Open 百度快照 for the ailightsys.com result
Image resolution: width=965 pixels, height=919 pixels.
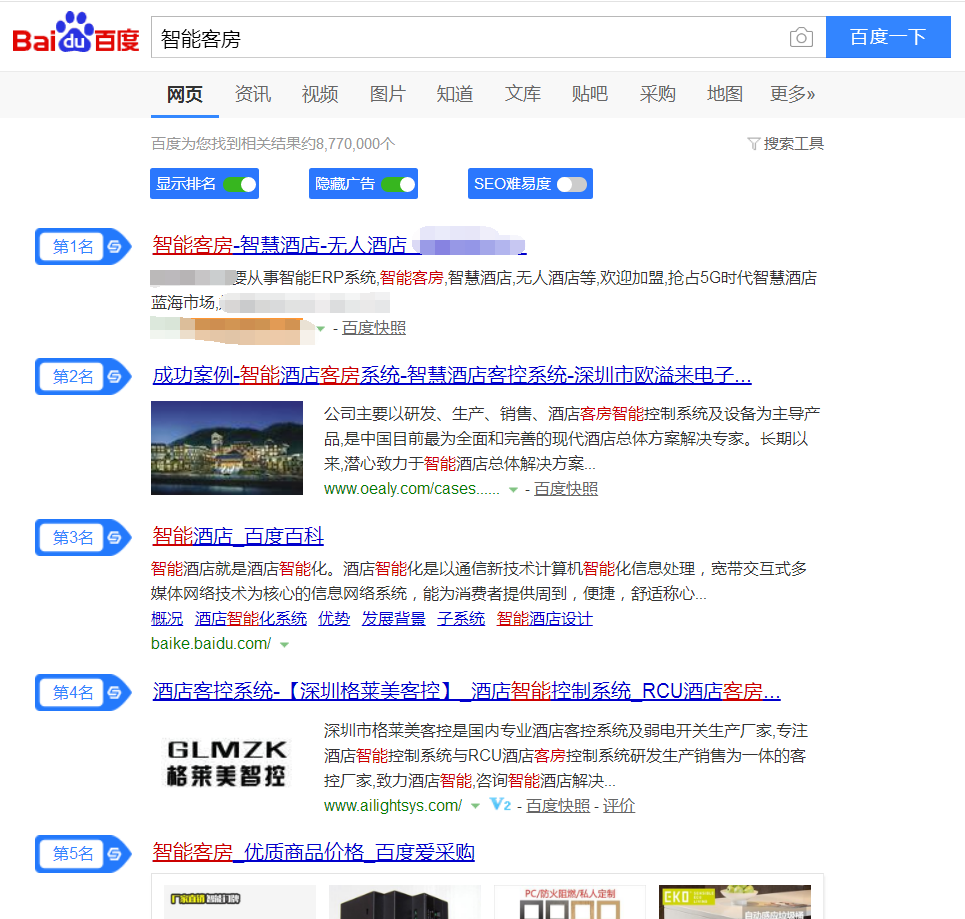(558, 806)
